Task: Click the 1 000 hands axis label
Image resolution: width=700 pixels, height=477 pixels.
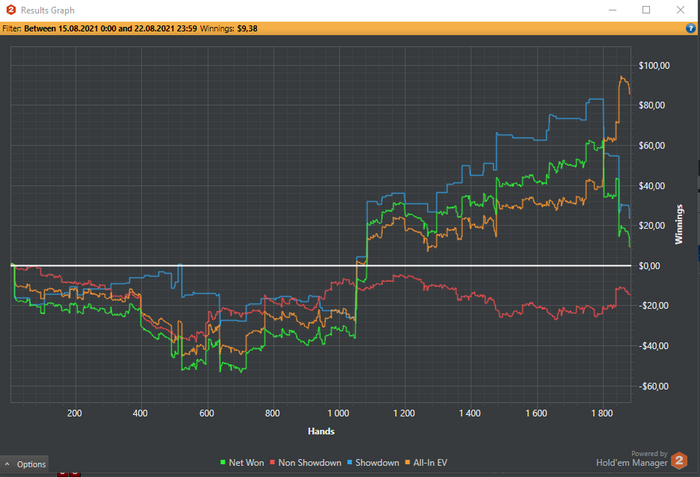Action: [x=338, y=413]
